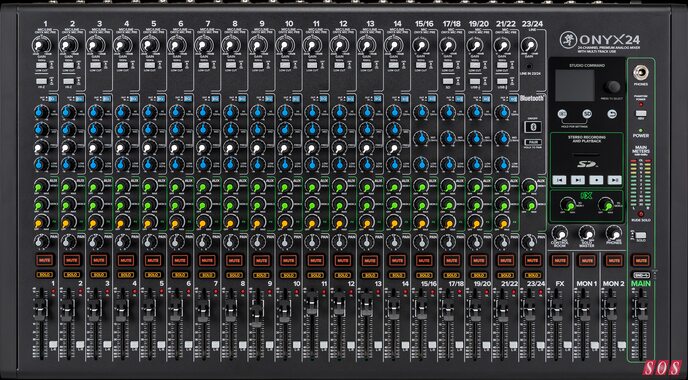The image size is (688, 380).
Task: Adjust channel 2 green Aux 1 knob
Action: tap(68, 186)
